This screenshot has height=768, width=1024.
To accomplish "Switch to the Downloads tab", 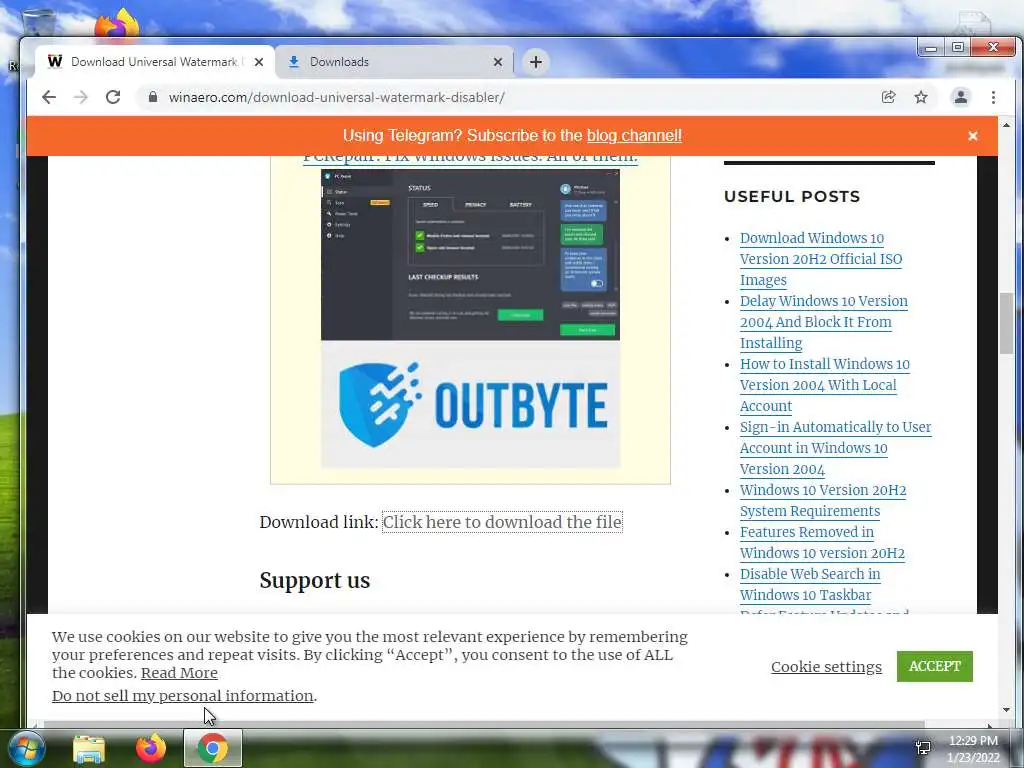I will (x=394, y=62).
